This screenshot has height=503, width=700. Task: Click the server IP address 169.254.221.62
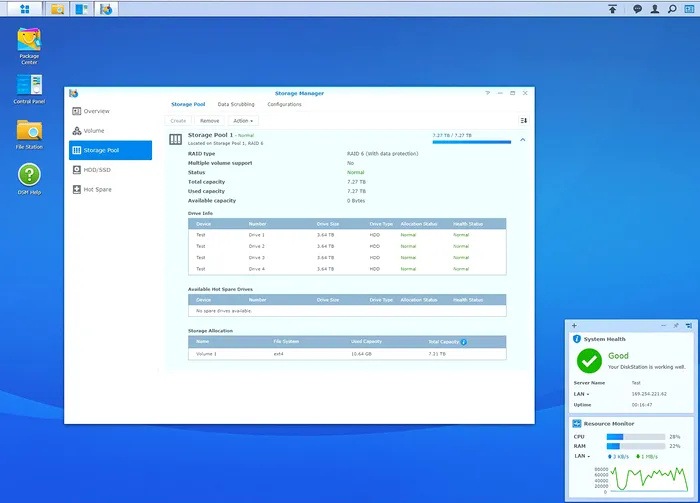(x=649, y=394)
